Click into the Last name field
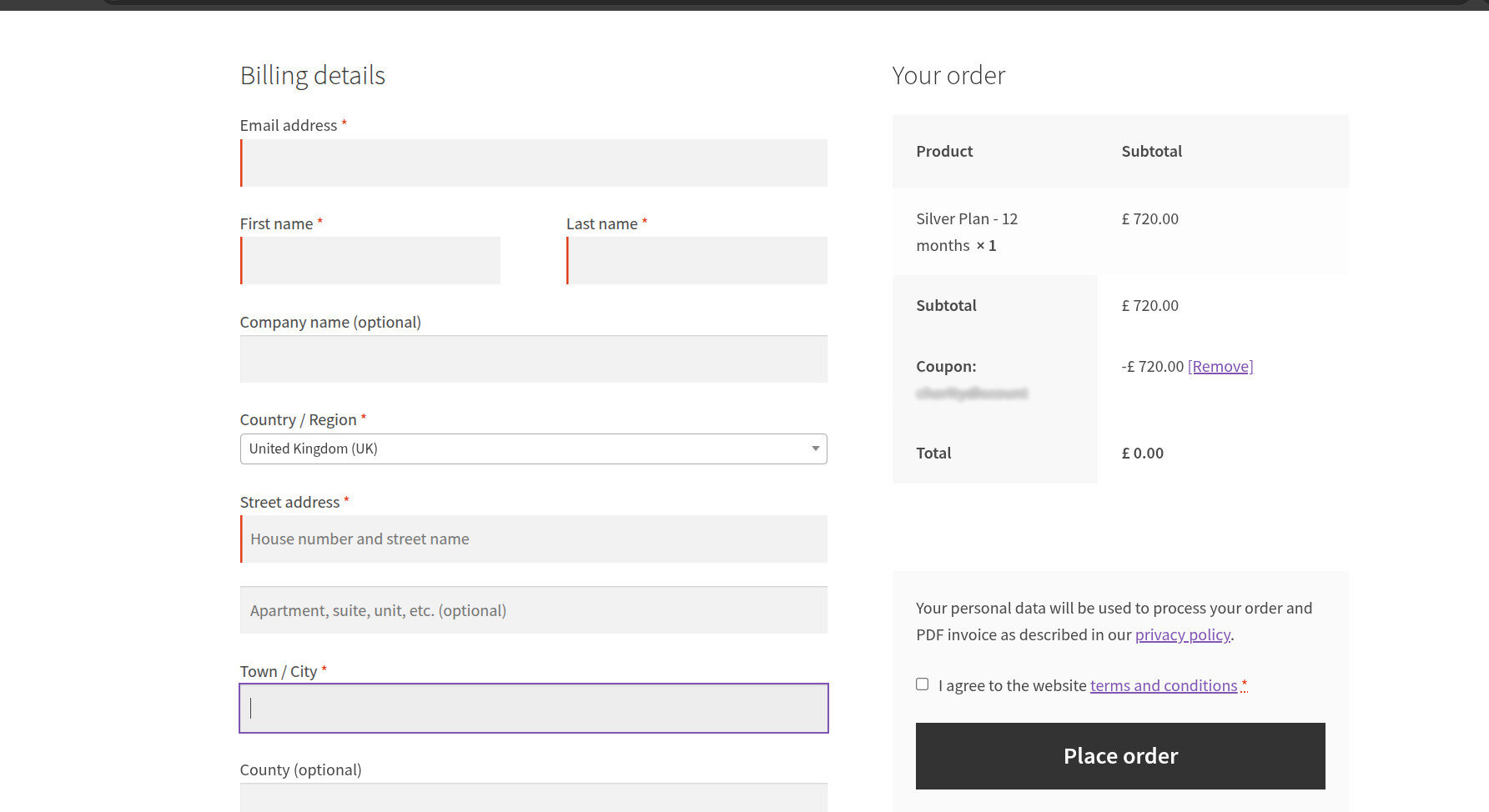This screenshot has width=1489, height=812. 697,261
